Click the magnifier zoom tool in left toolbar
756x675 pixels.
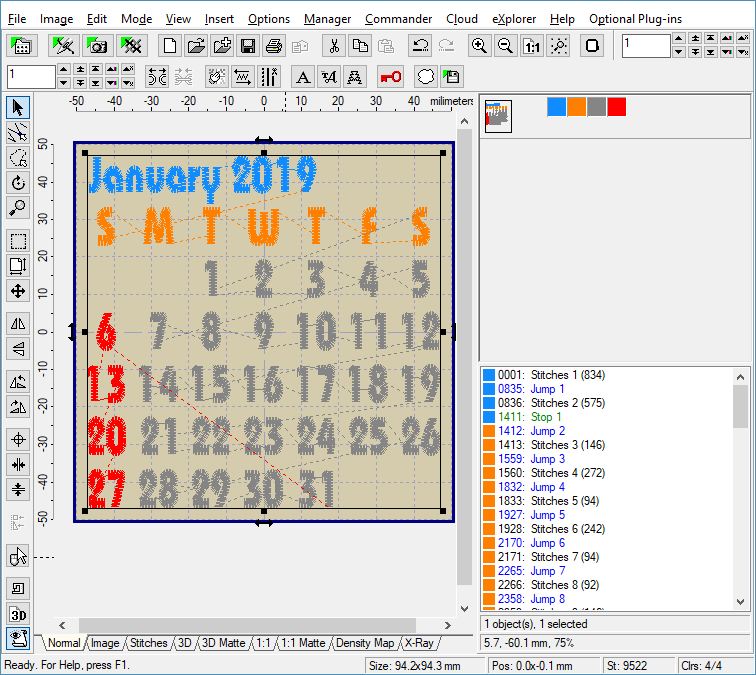[17, 208]
